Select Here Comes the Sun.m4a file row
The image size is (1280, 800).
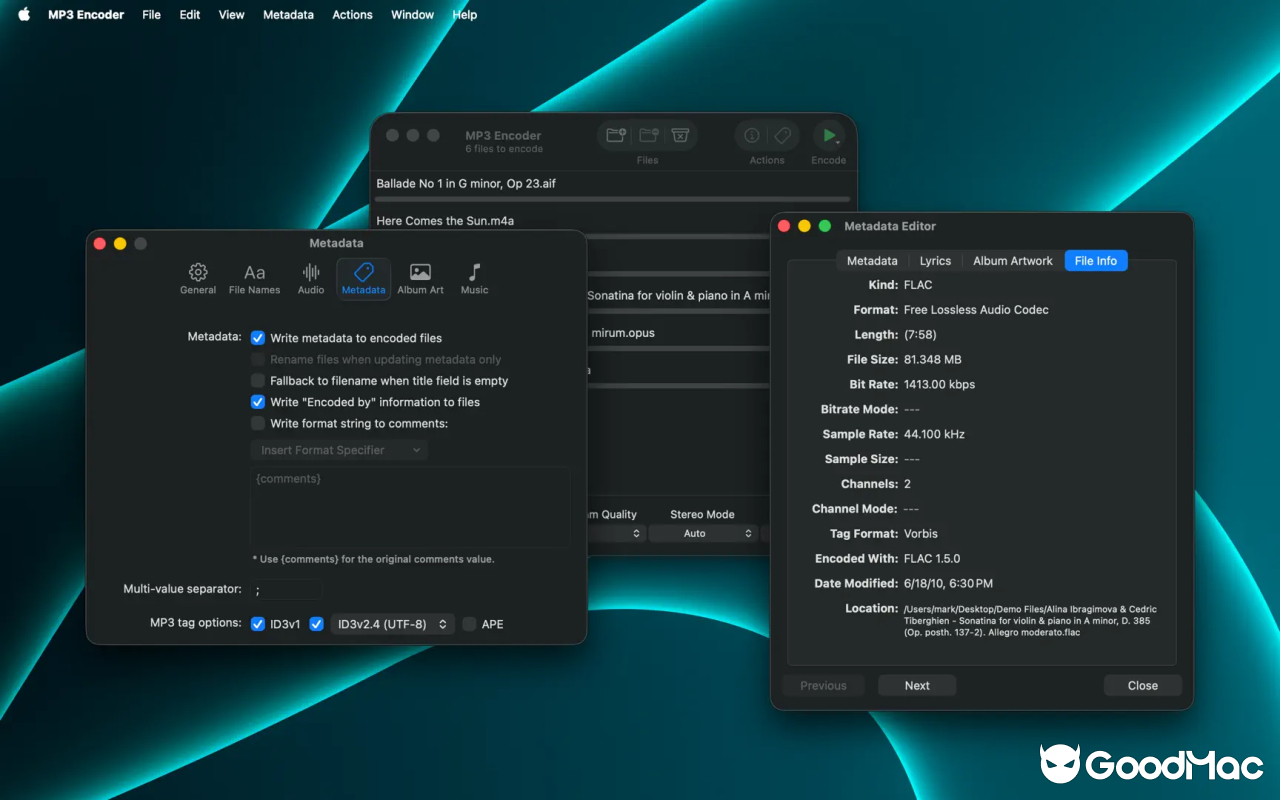612,221
